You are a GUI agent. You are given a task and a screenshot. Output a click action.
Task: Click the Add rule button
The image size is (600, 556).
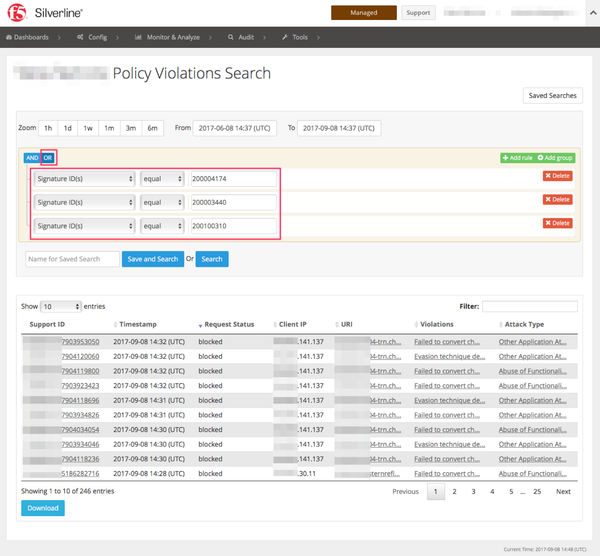point(518,158)
